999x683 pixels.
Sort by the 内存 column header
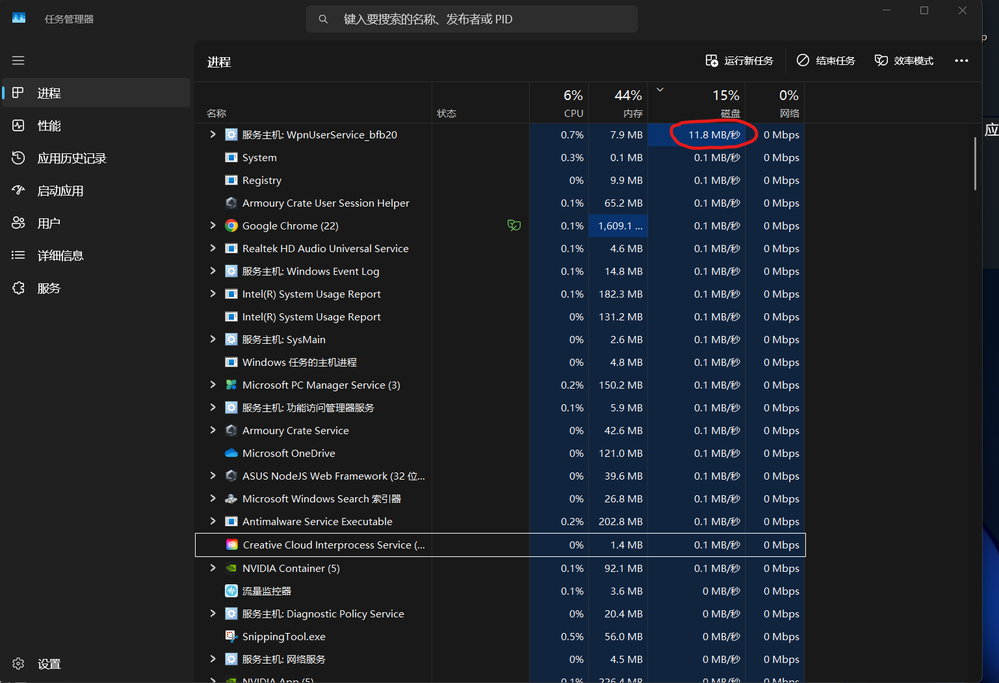[x=618, y=103]
